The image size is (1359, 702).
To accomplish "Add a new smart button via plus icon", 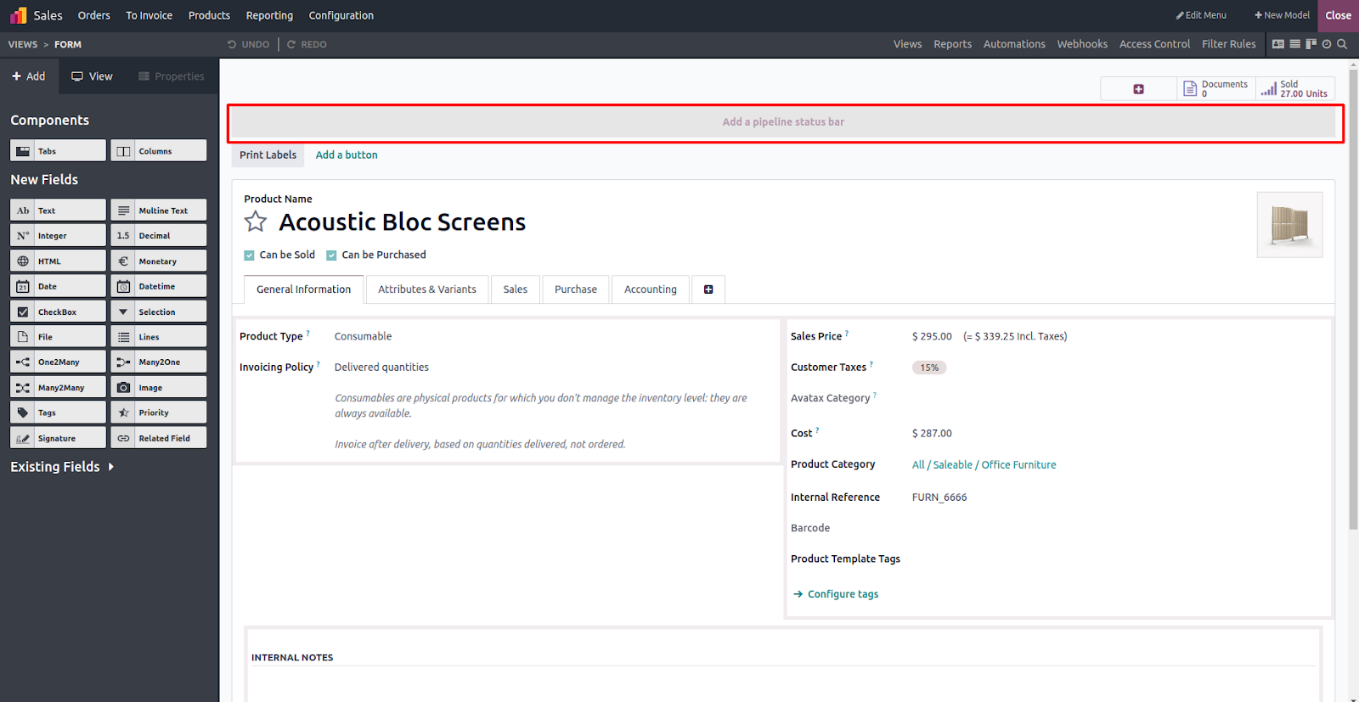I will pos(1138,89).
